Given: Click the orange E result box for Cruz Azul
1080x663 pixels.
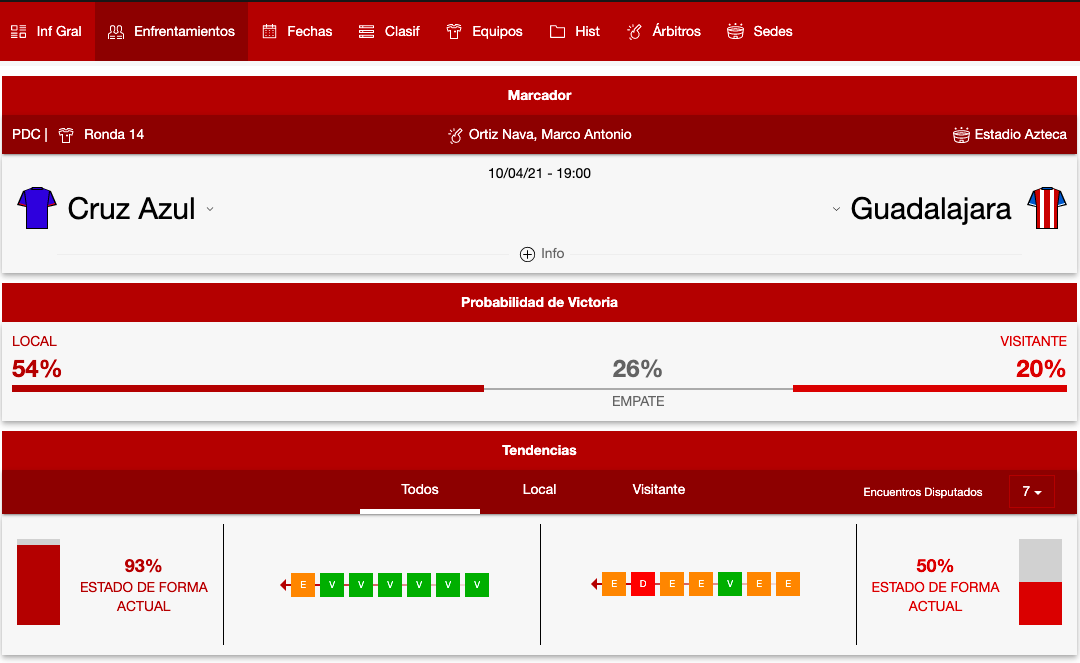Looking at the screenshot, I should tap(303, 585).
